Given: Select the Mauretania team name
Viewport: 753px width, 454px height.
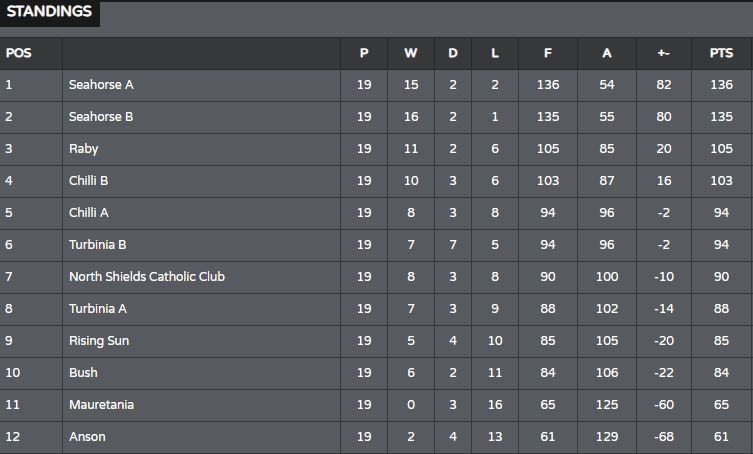Looking at the screenshot, I should pos(101,405).
